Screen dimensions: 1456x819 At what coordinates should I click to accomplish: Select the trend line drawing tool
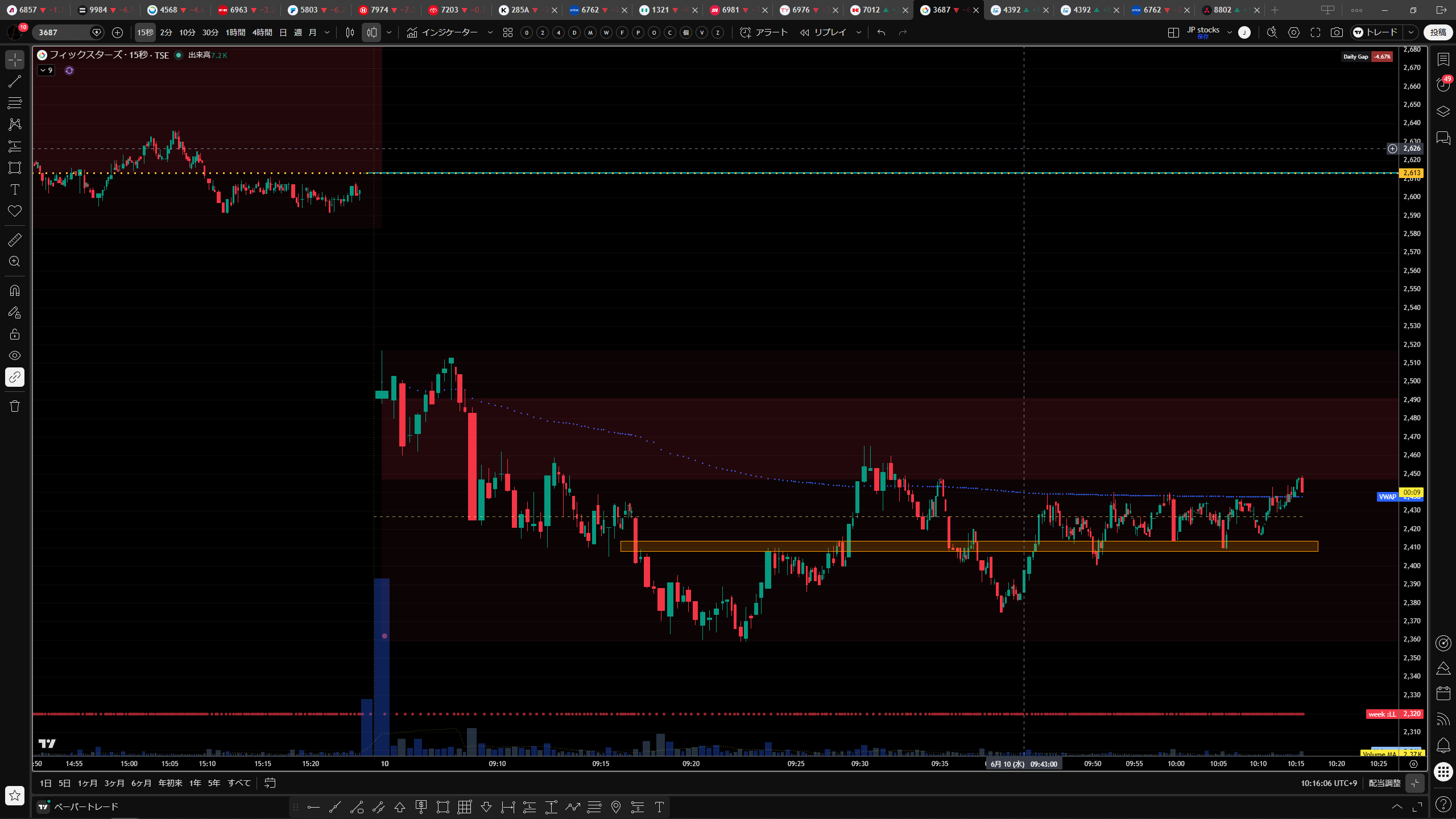[15, 81]
